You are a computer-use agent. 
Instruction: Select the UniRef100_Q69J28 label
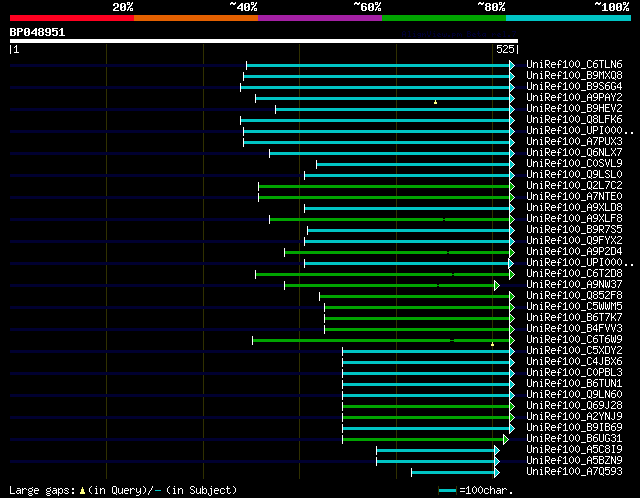click(574, 406)
